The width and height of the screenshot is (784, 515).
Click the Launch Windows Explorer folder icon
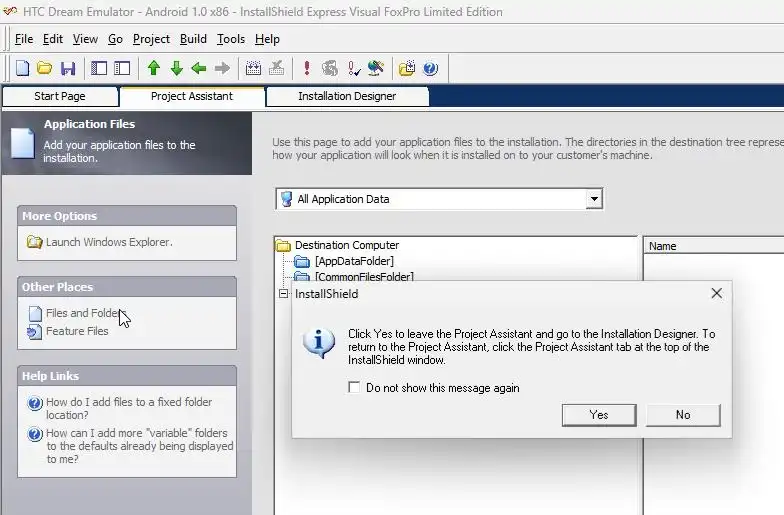34,242
